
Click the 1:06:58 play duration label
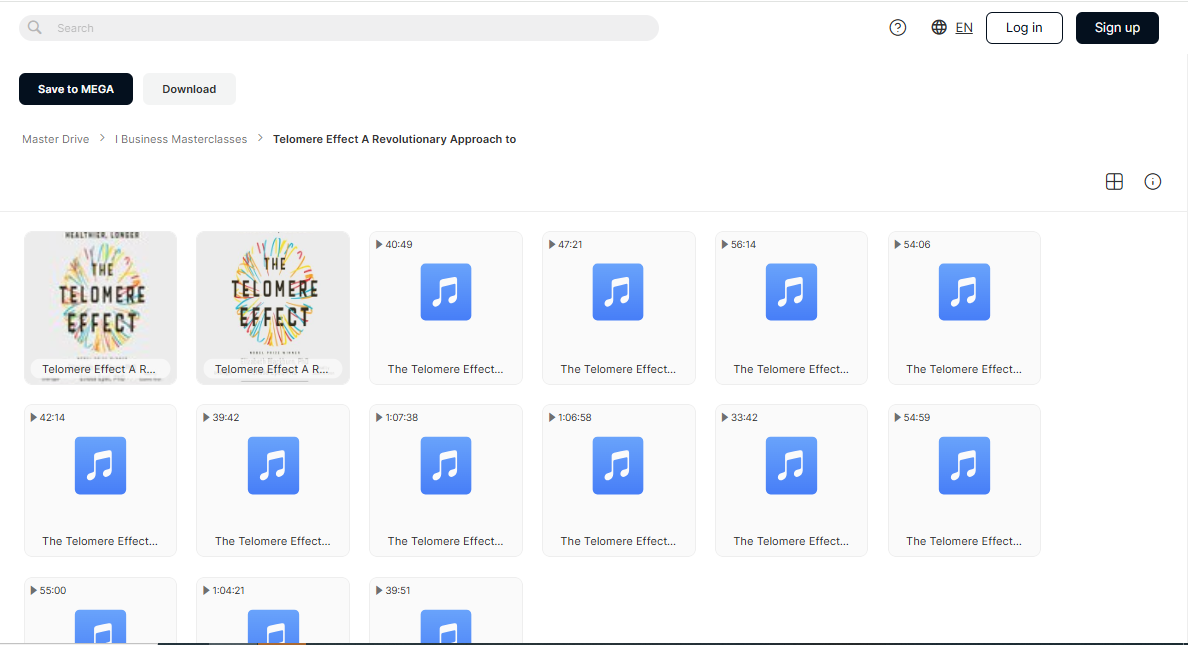tap(570, 418)
